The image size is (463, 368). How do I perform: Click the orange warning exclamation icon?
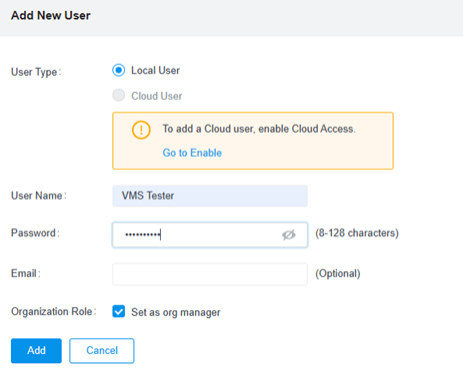(x=141, y=129)
